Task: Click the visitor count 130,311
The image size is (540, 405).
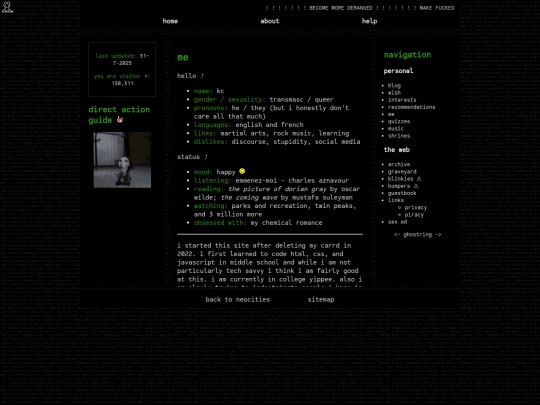Action: coord(123,83)
